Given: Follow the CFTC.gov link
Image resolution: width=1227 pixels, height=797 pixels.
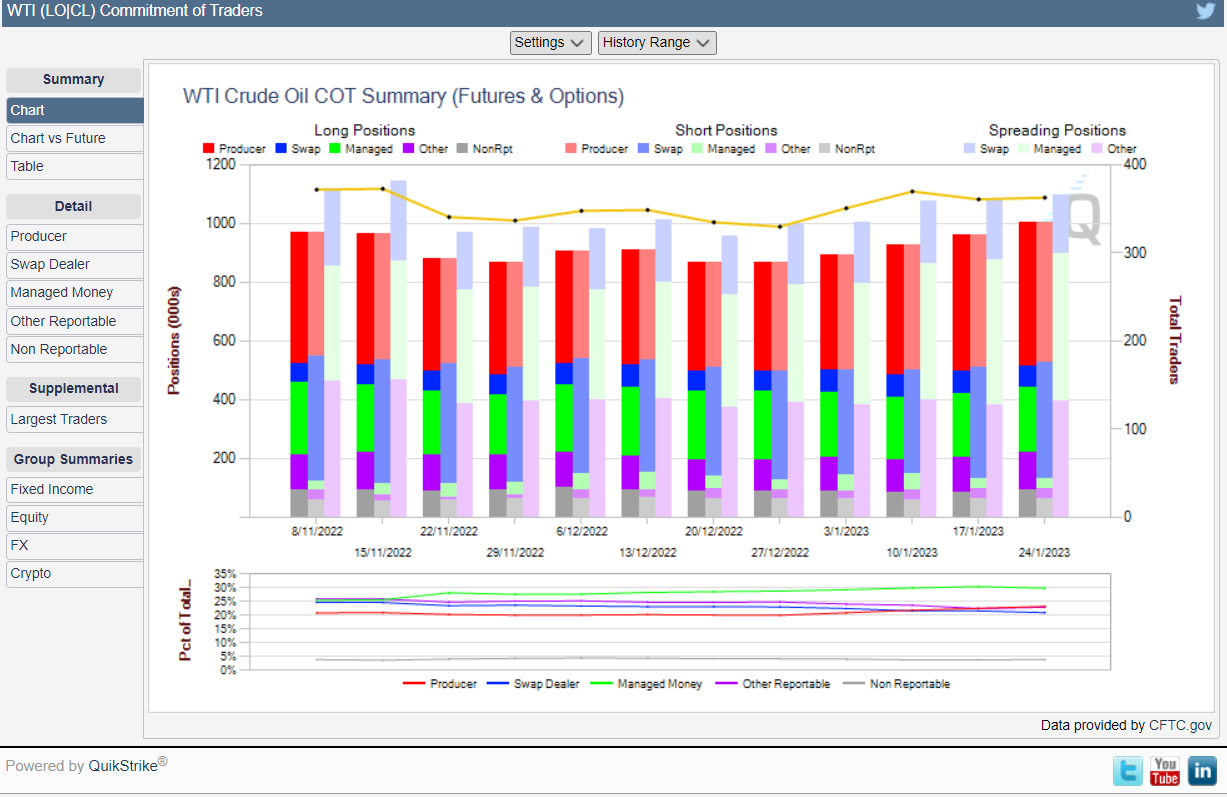Looking at the screenshot, I should (1180, 725).
